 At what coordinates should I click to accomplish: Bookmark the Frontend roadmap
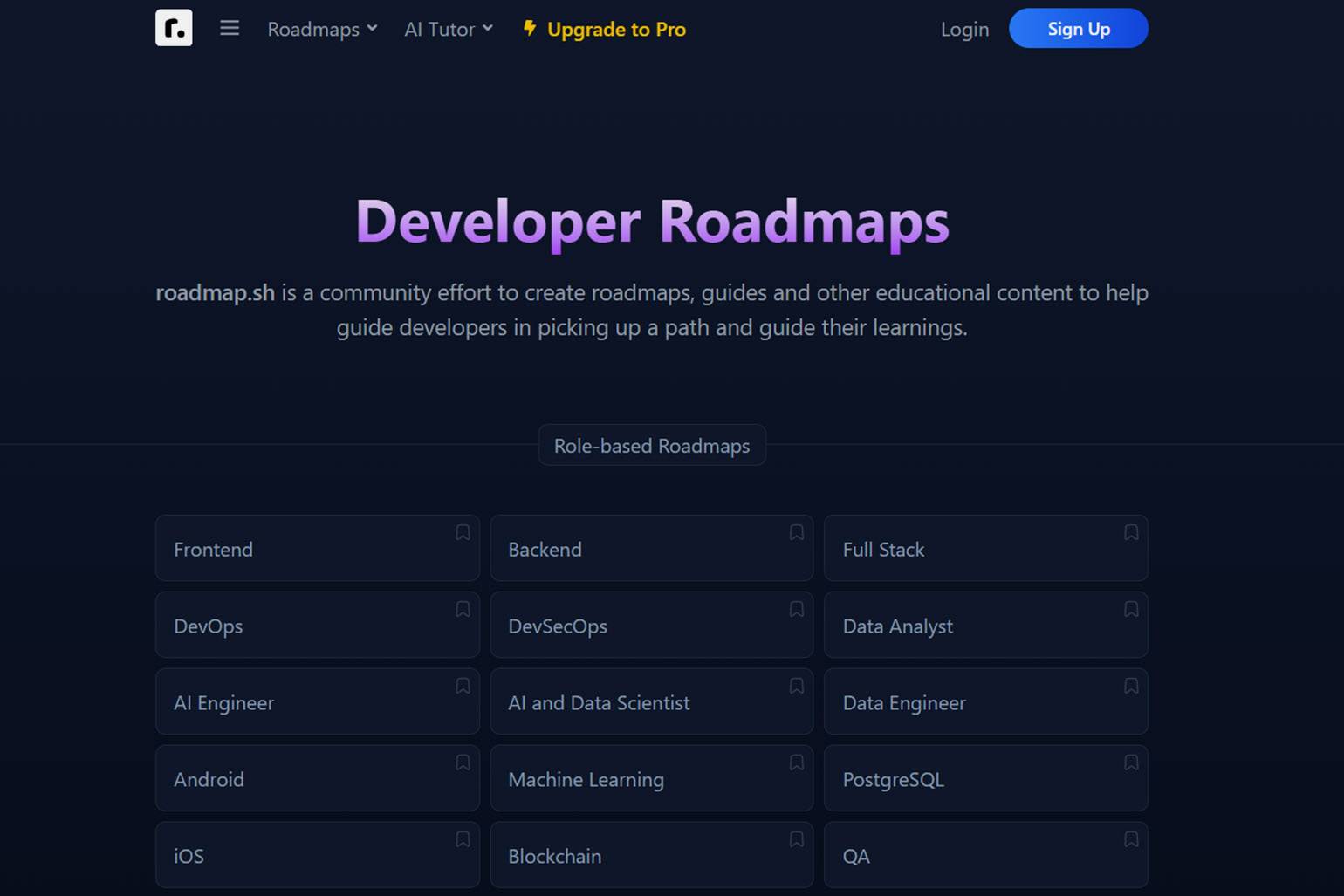[x=463, y=532]
